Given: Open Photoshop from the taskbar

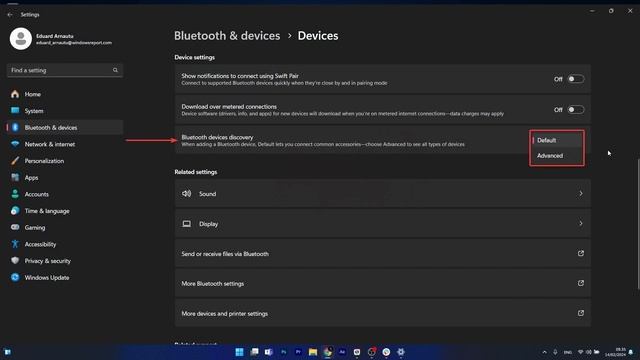Looking at the screenshot, I should pos(283,352).
